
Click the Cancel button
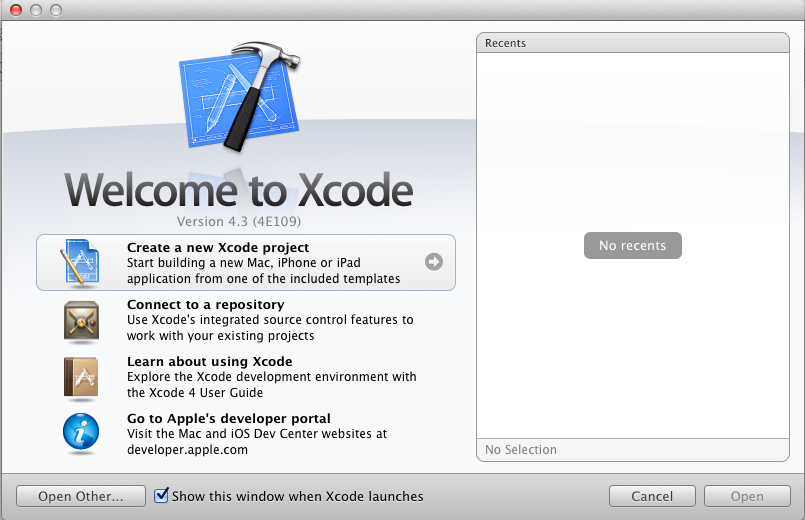(652, 496)
